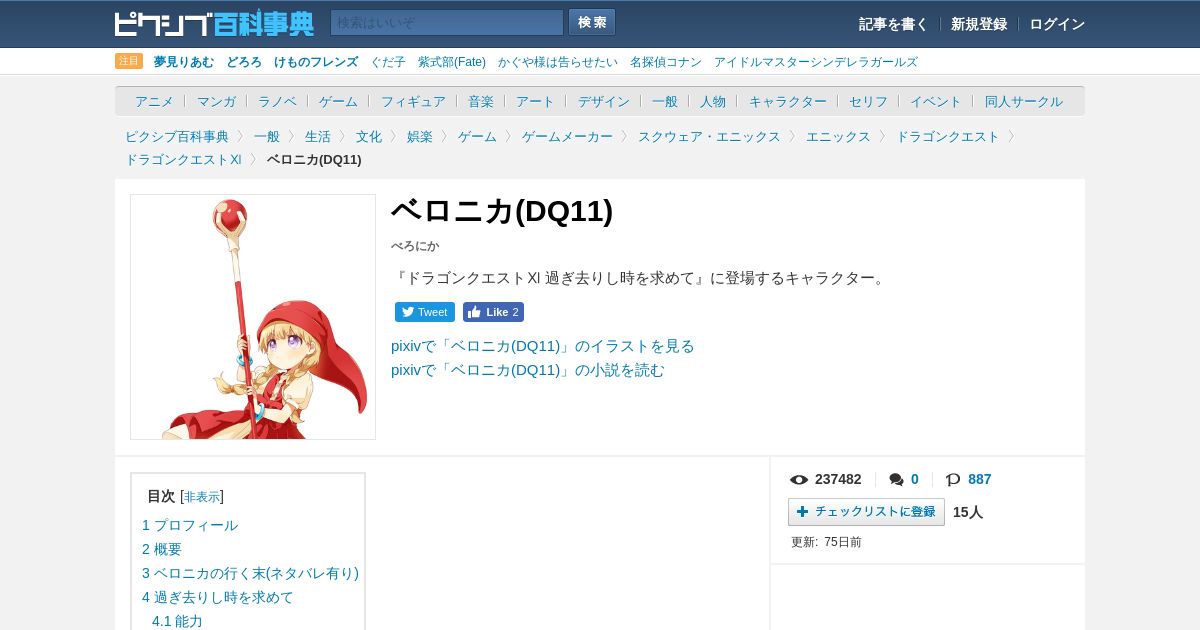
Task: Go to ゲームメーカー breadcrumb link
Action: (567, 136)
